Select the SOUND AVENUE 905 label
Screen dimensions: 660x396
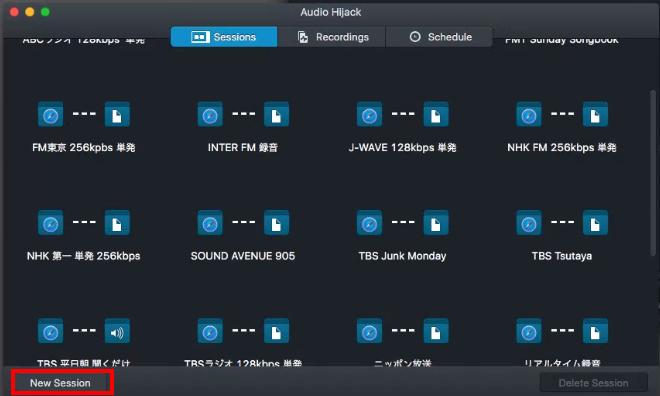coord(243,256)
